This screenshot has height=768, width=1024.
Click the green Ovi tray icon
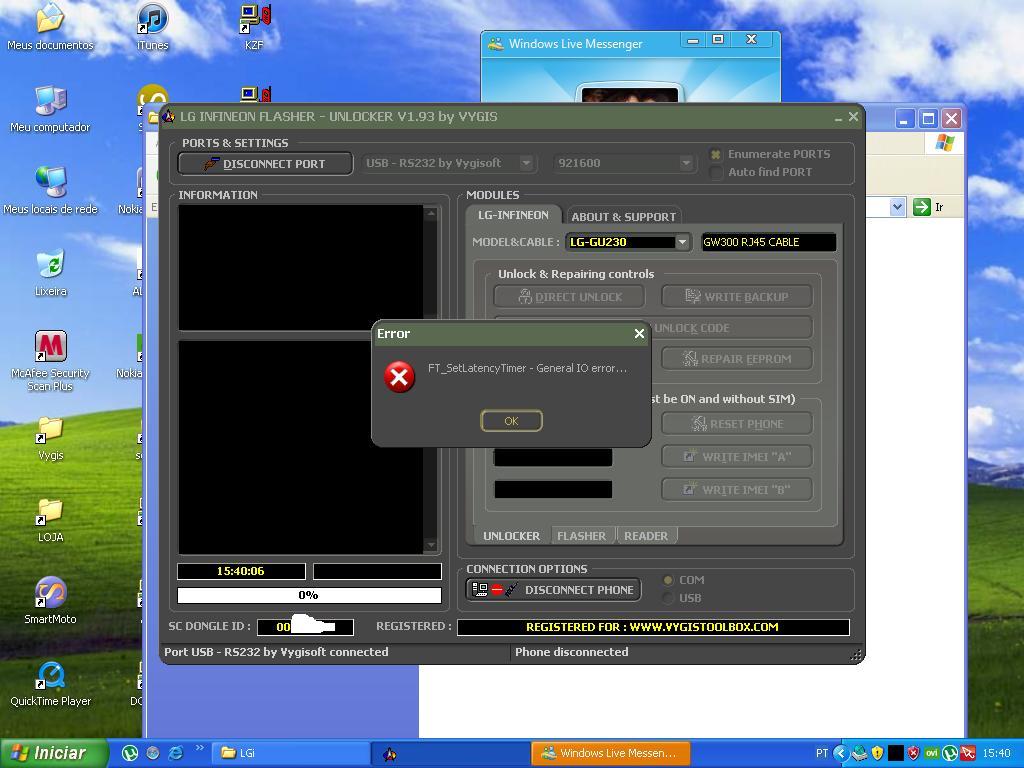click(x=931, y=753)
